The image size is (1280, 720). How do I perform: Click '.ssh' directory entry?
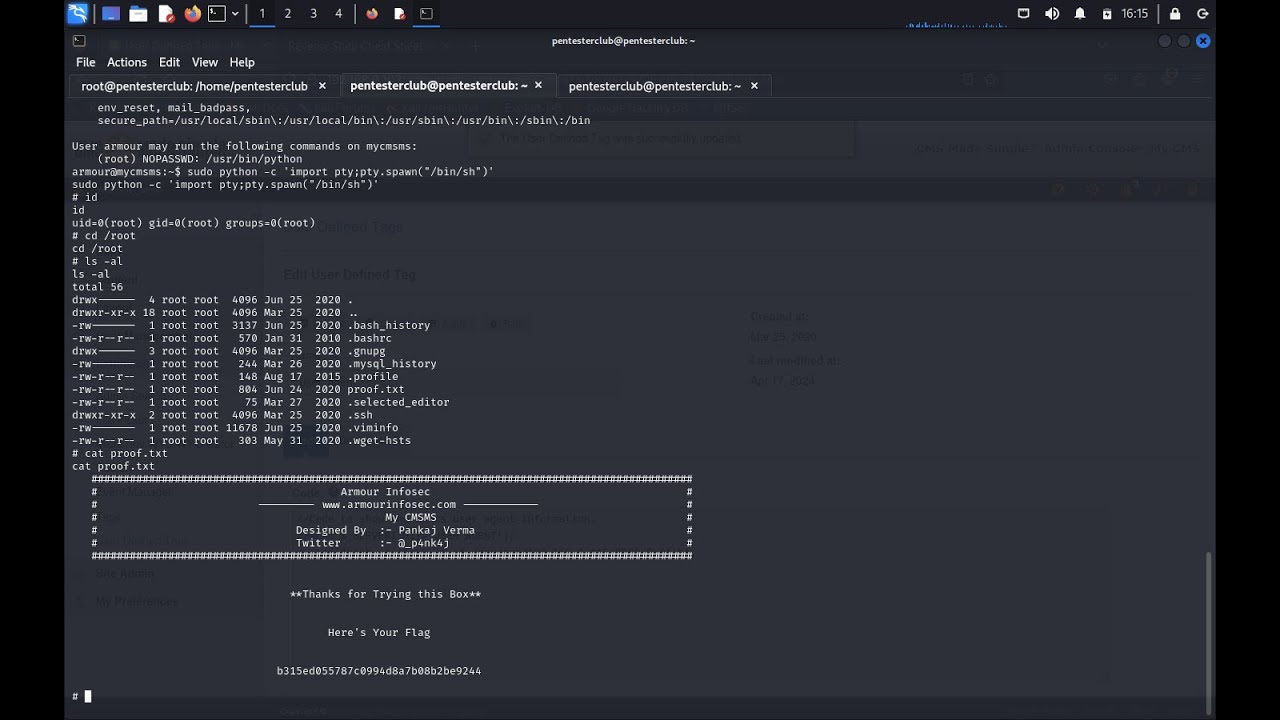pos(360,415)
